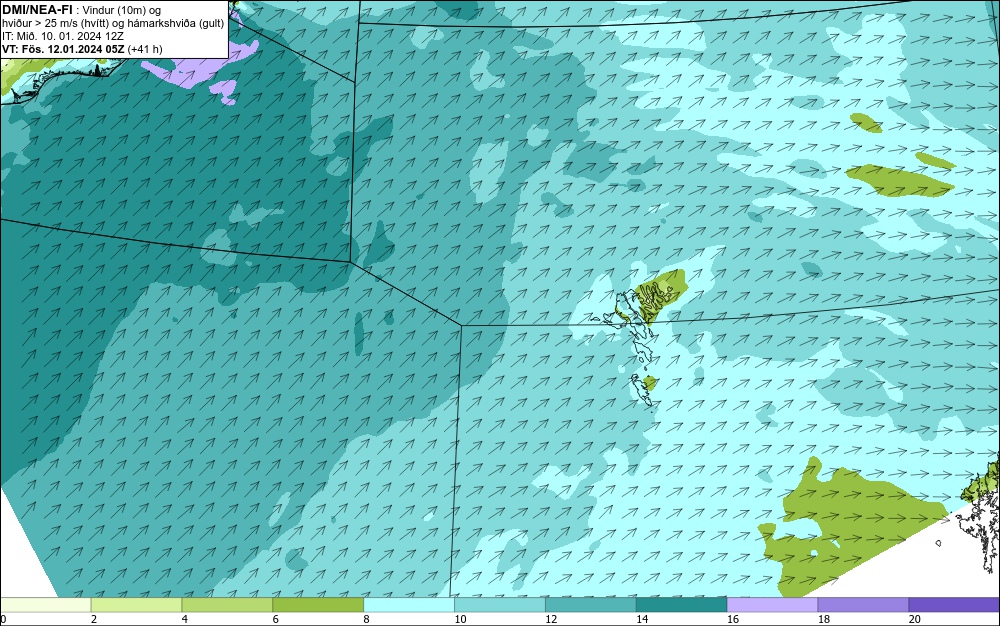Pick the 8–10 m/s pale cyan legend swatch
Viewport: 1000px width, 626px height.
tap(409, 604)
